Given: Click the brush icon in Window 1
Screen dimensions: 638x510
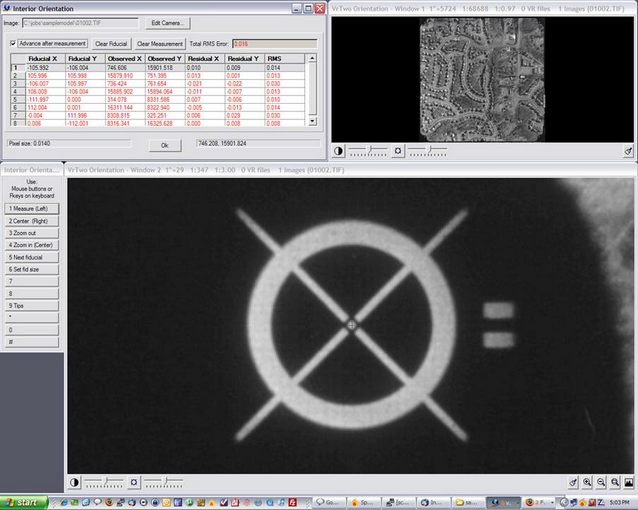Looking at the screenshot, I should [628, 151].
